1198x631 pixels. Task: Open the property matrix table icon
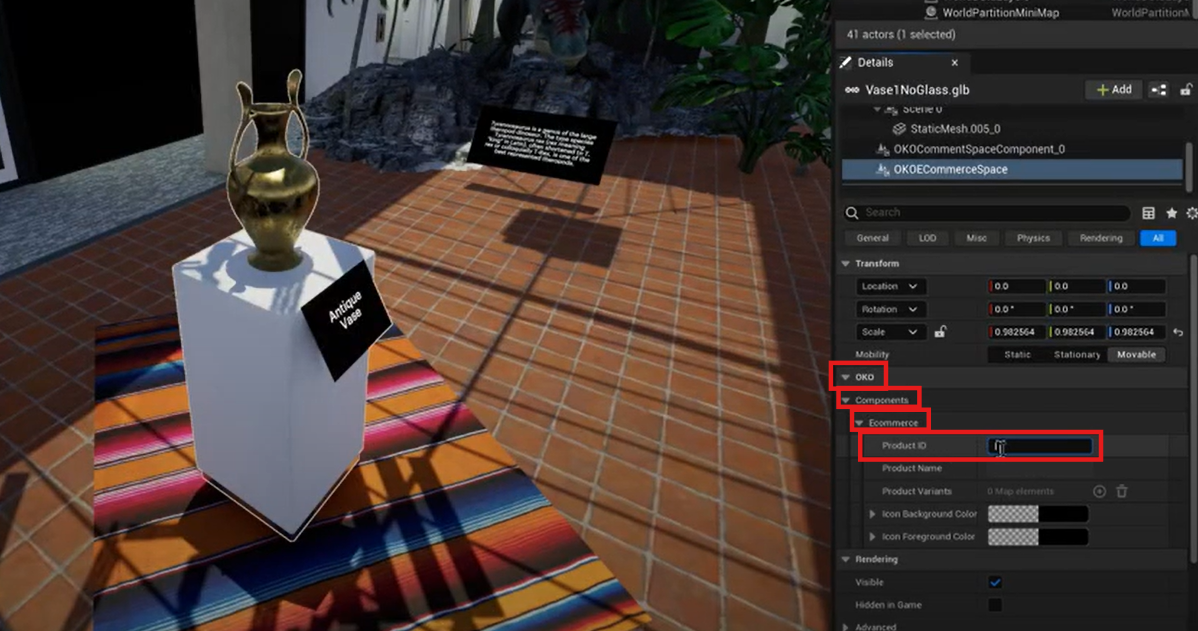click(1148, 213)
